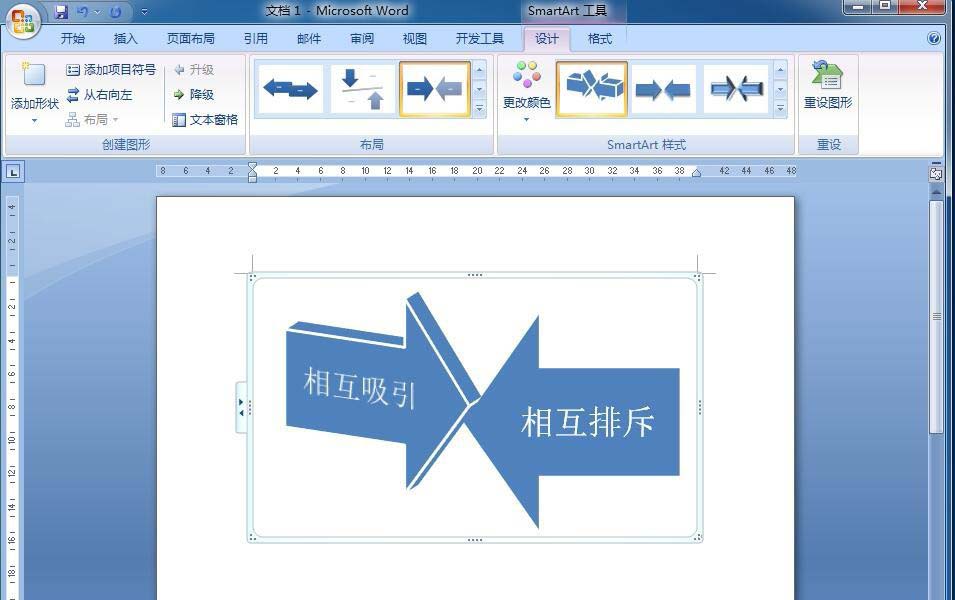Click the 更改颜色 colored circles icon
Screen dimensions: 955x600
[x=526, y=74]
